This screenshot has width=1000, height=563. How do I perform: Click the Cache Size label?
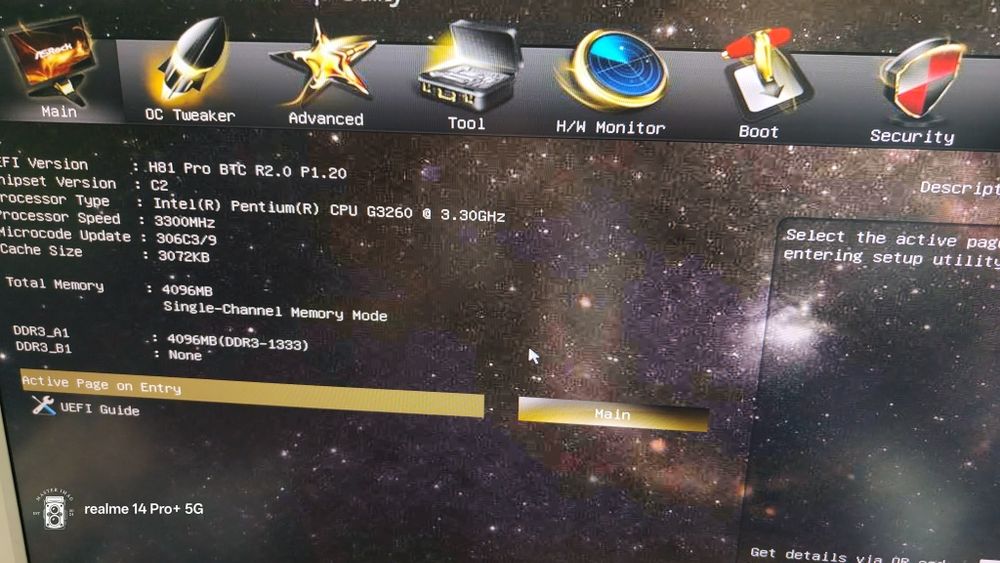point(41,250)
